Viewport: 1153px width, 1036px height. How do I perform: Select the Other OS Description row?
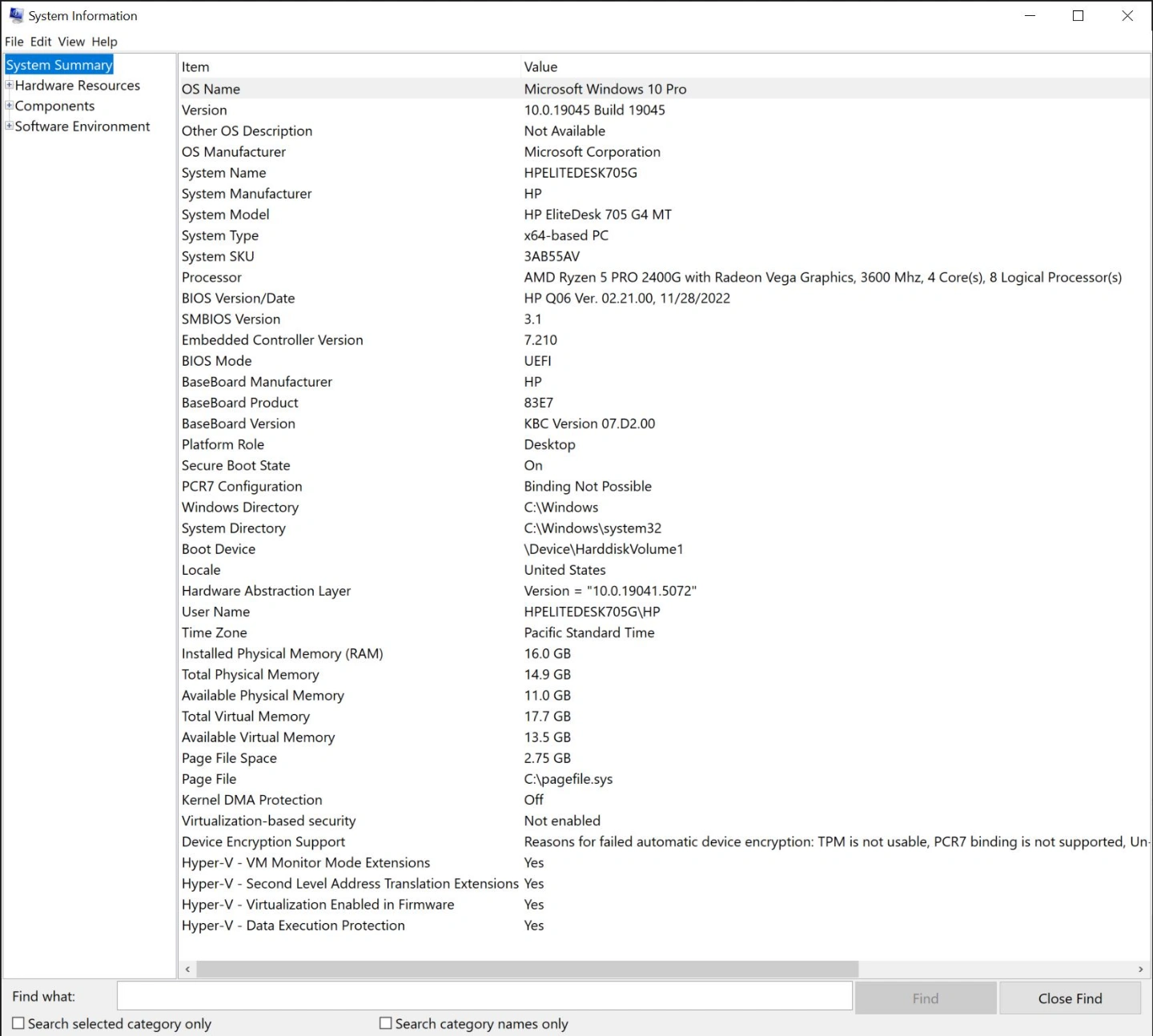click(x=665, y=131)
